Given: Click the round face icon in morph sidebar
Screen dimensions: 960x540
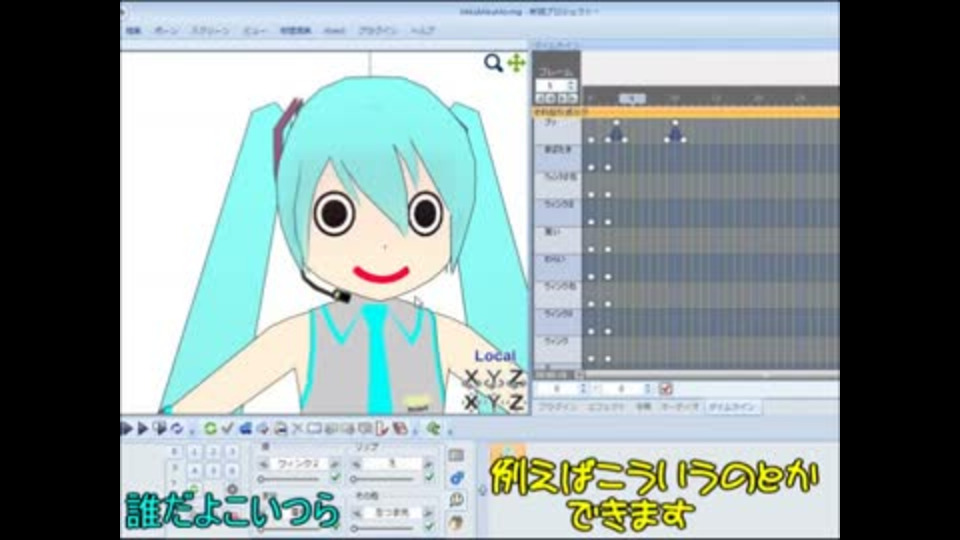Looking at the screenshot, I should click(457, 500).
